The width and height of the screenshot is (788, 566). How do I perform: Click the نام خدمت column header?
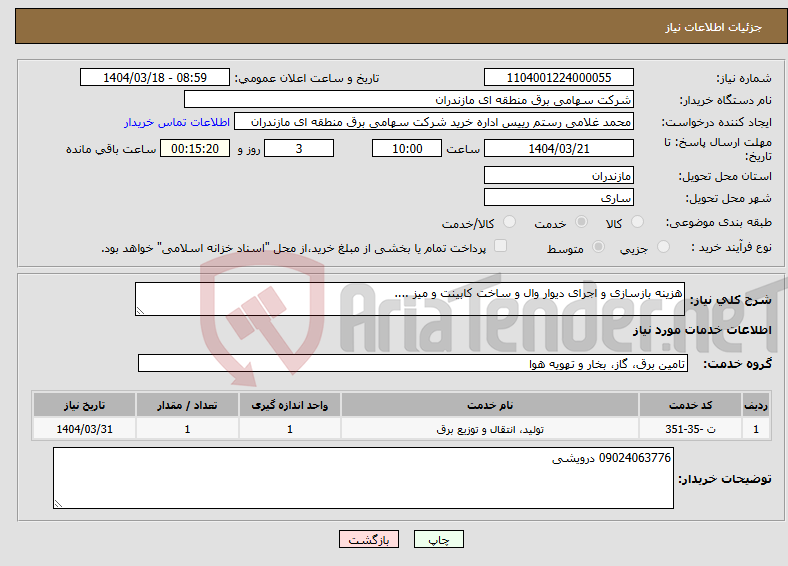pyautogui.click(x=490, y=405)
